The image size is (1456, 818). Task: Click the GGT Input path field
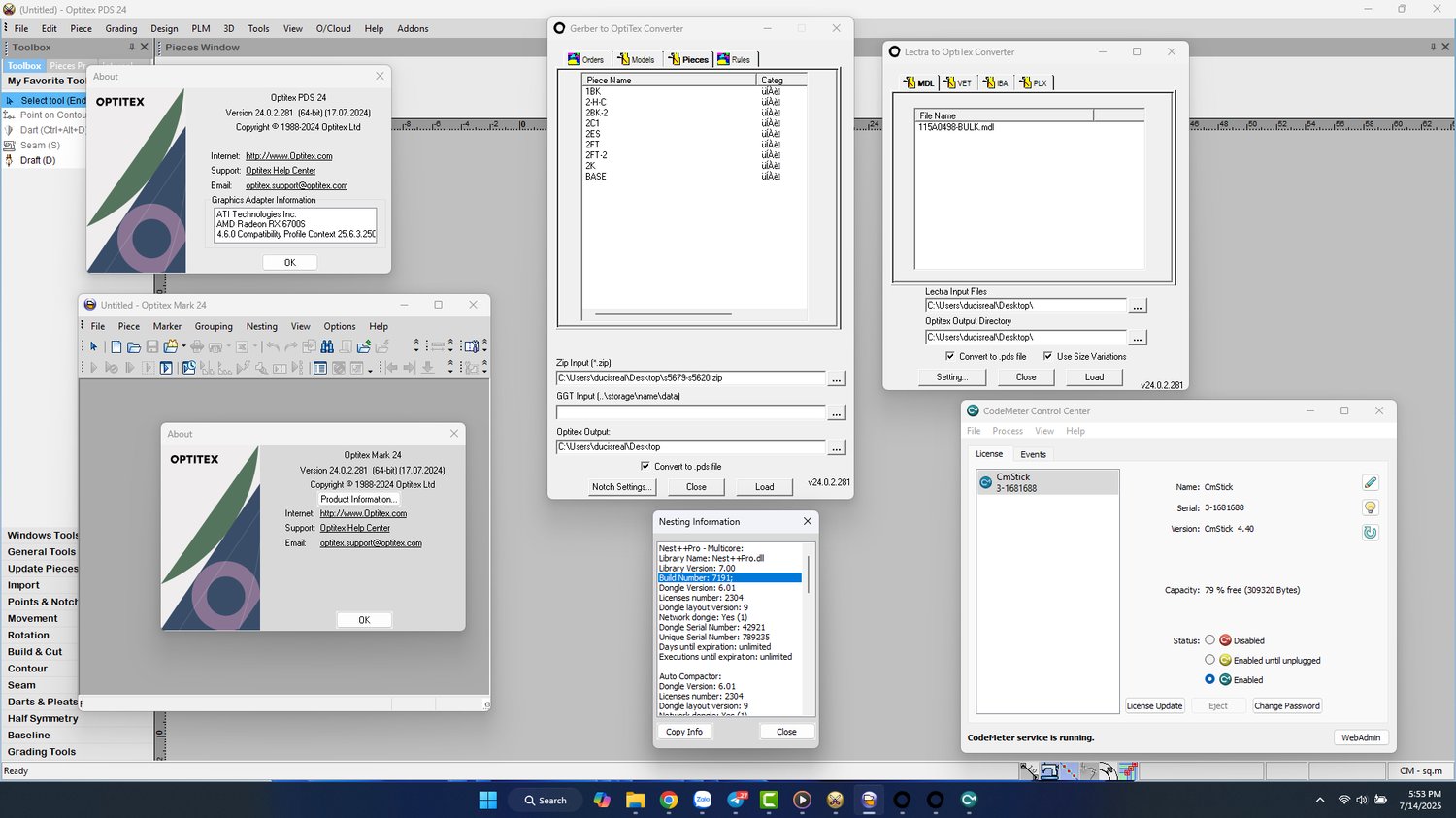[690, 412]
